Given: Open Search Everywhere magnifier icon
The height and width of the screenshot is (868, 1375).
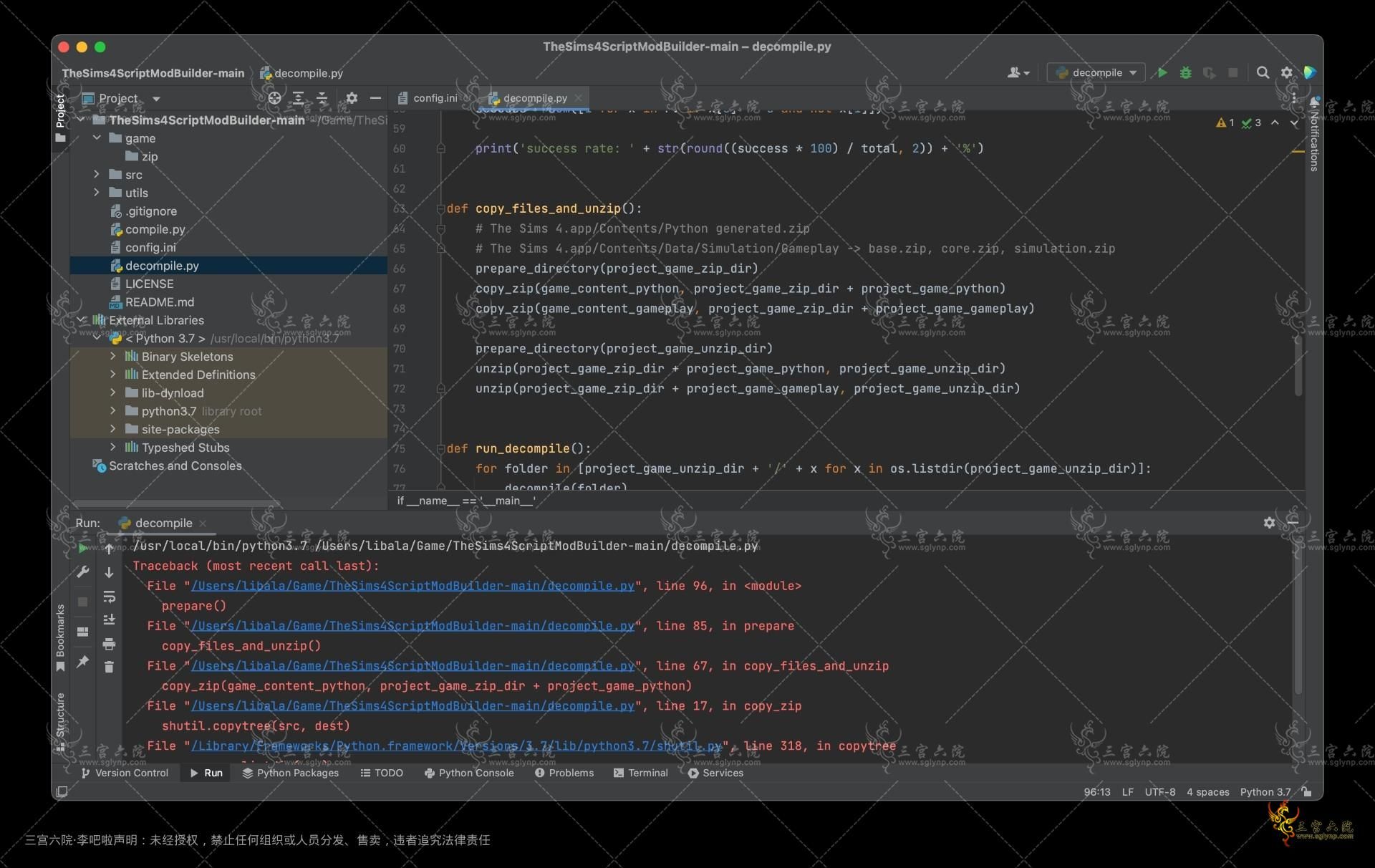Looking at the screenshot, I should pos(1263,72).
